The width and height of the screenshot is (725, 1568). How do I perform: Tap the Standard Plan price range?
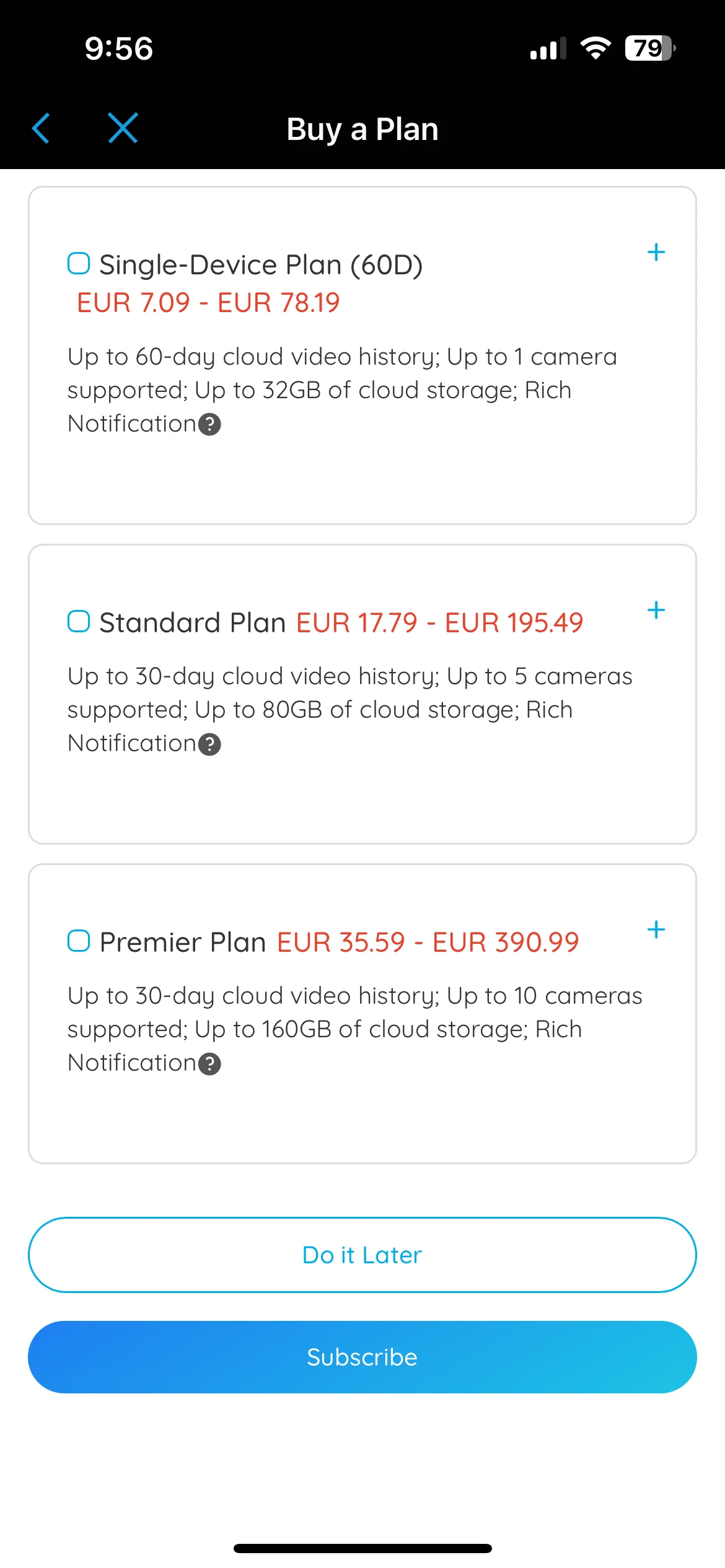[x=439, y=622]
